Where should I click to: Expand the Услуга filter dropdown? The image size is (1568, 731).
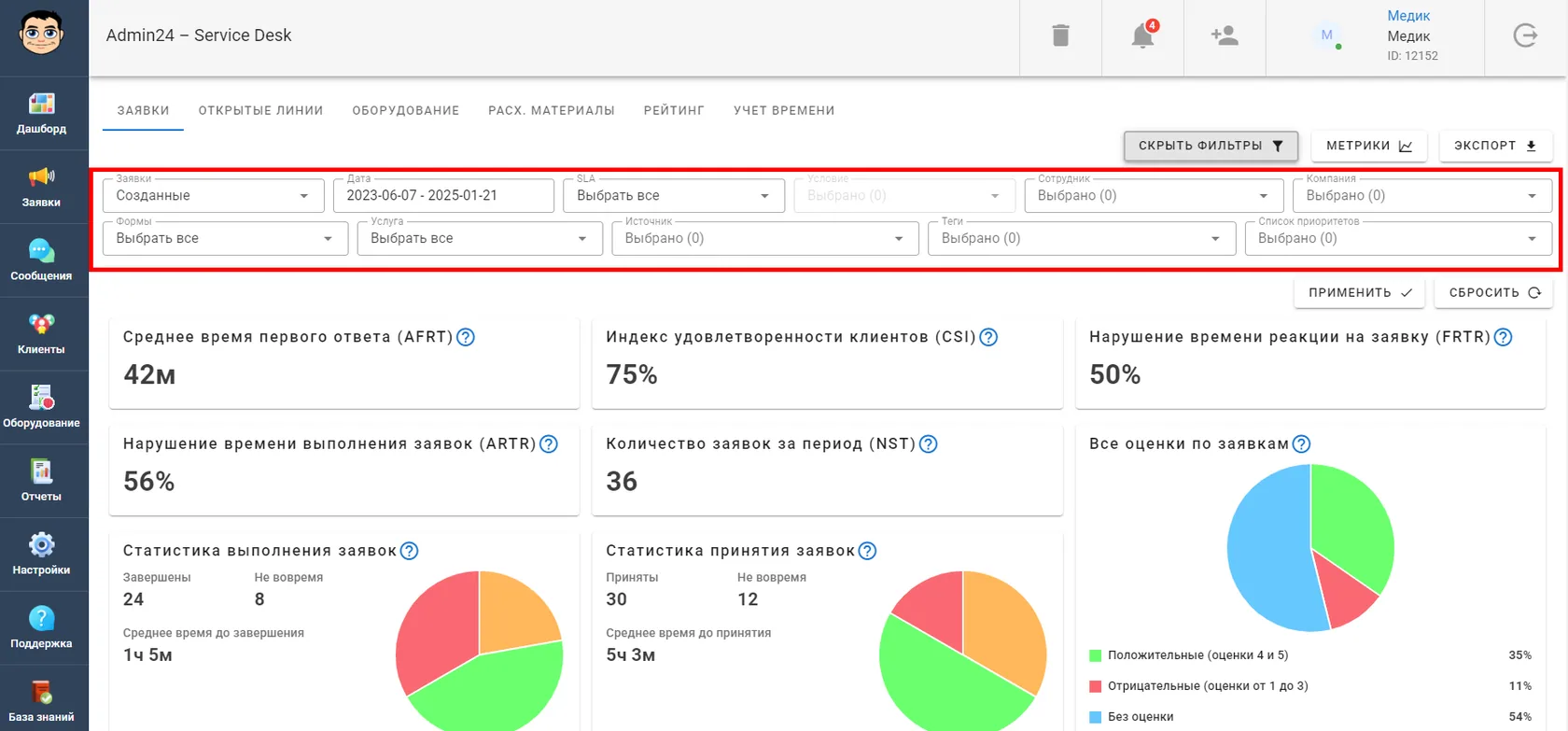point(480,239)
